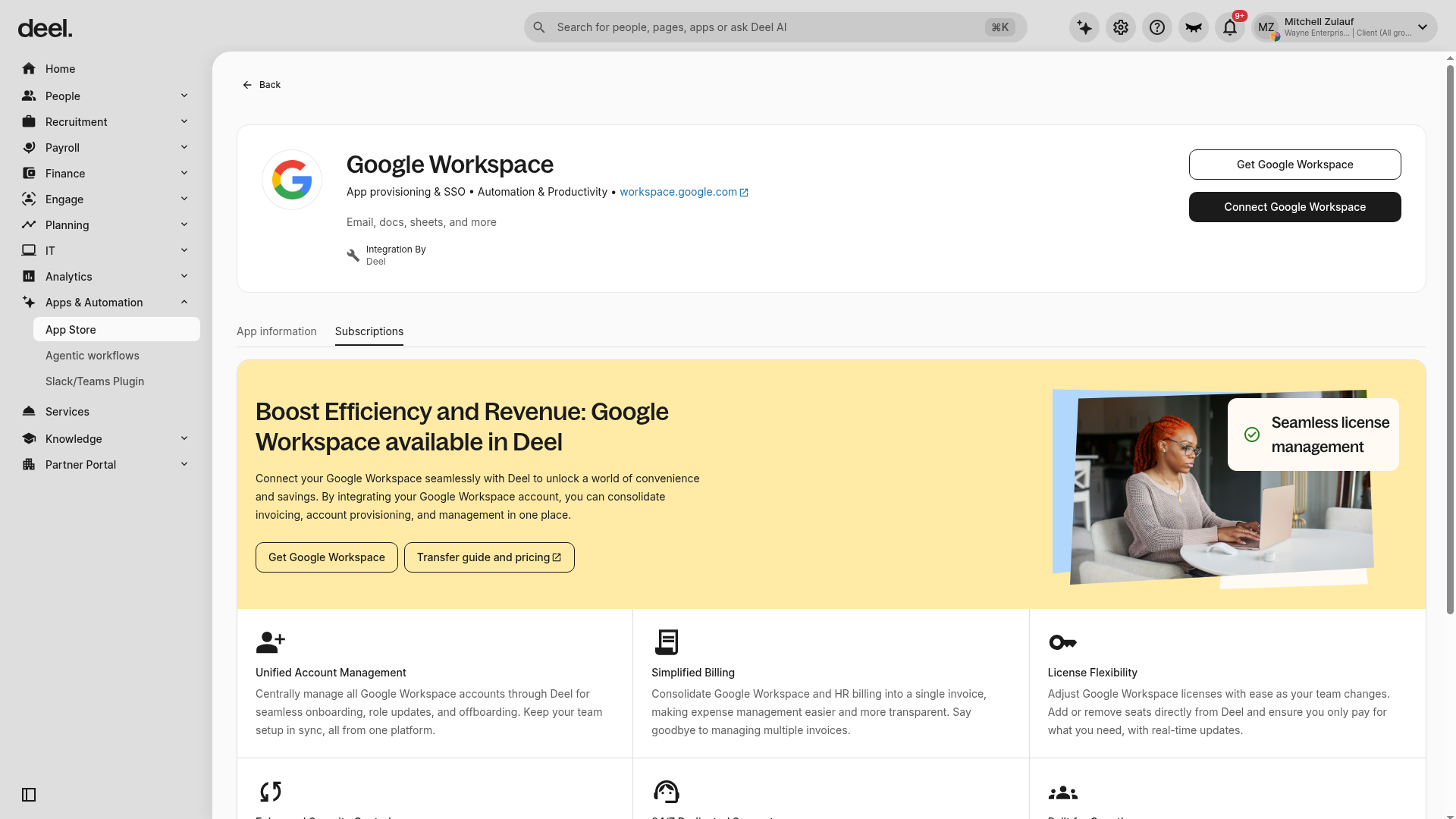Expand the Finance menu chevron

184,173
